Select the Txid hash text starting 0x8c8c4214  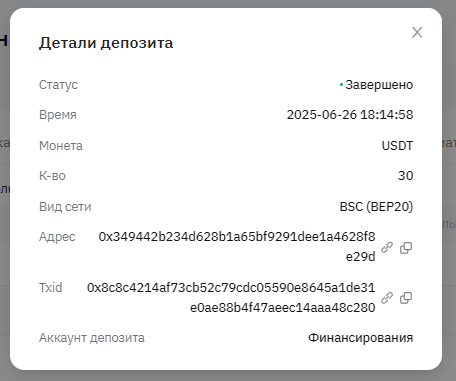pos(231,297)
